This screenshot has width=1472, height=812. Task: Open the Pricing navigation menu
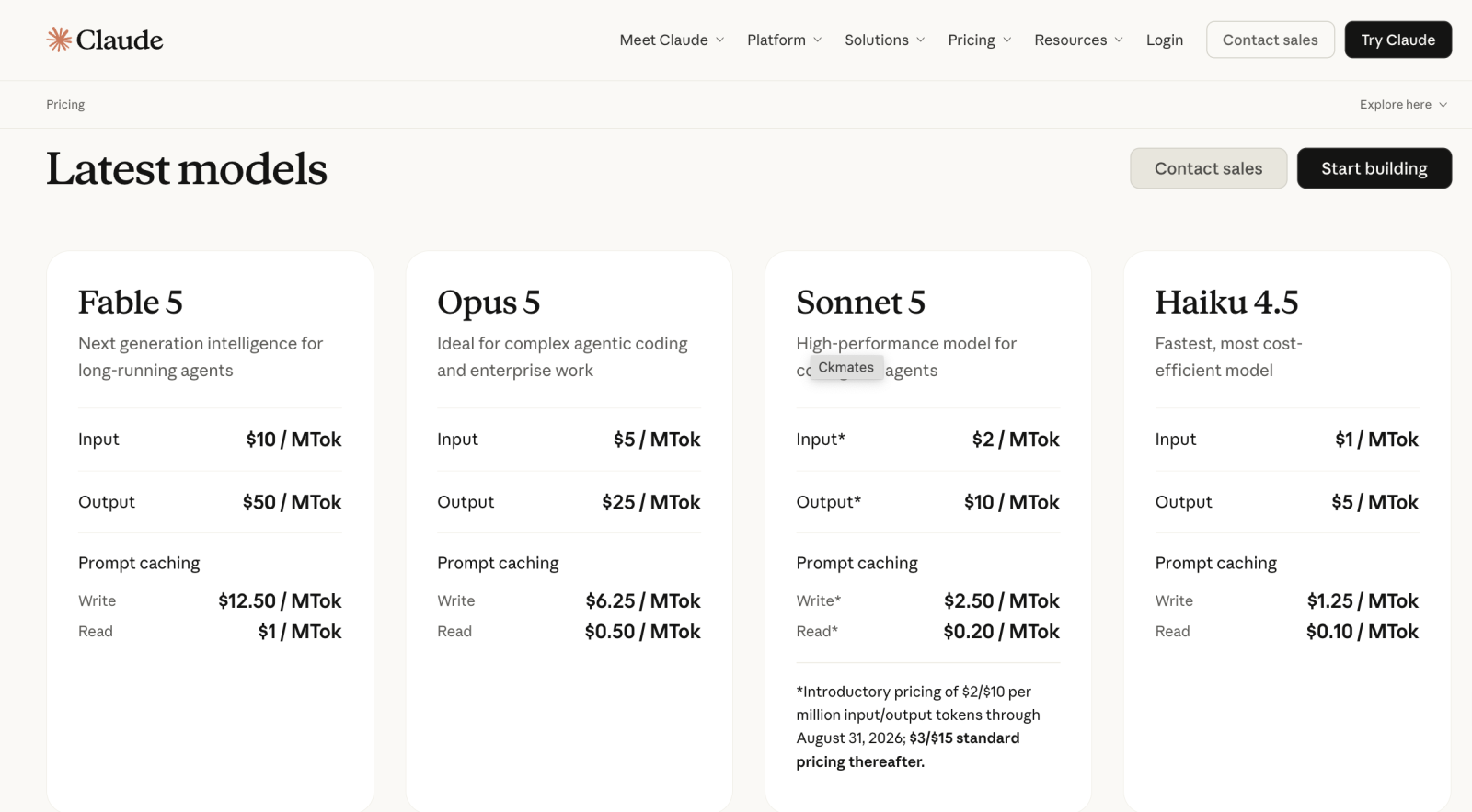[980, 40]
